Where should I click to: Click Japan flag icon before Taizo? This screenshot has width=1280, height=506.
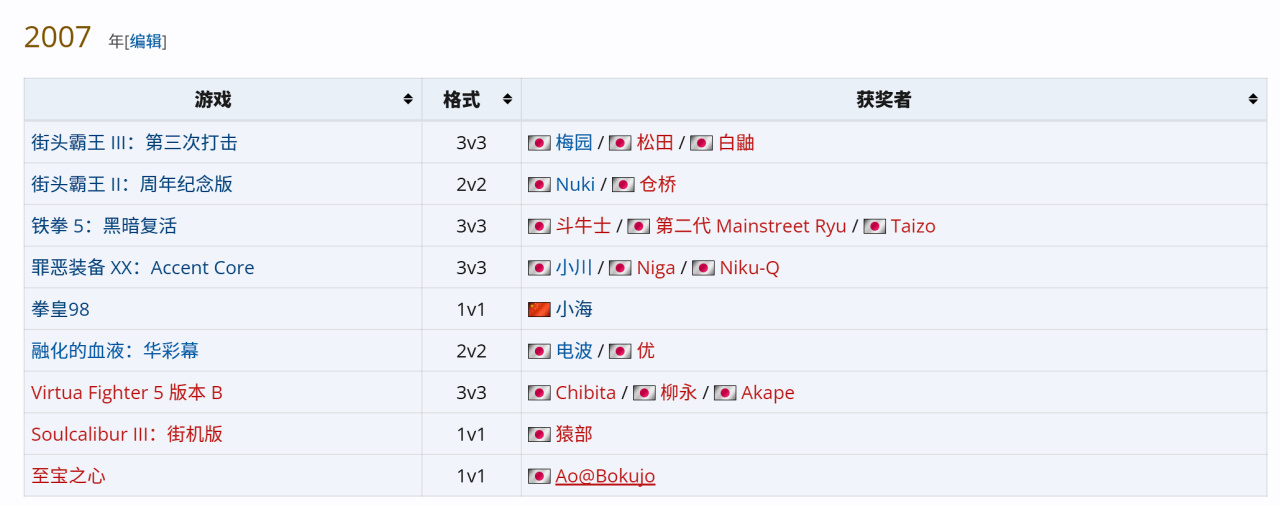[x=875, y=226]
